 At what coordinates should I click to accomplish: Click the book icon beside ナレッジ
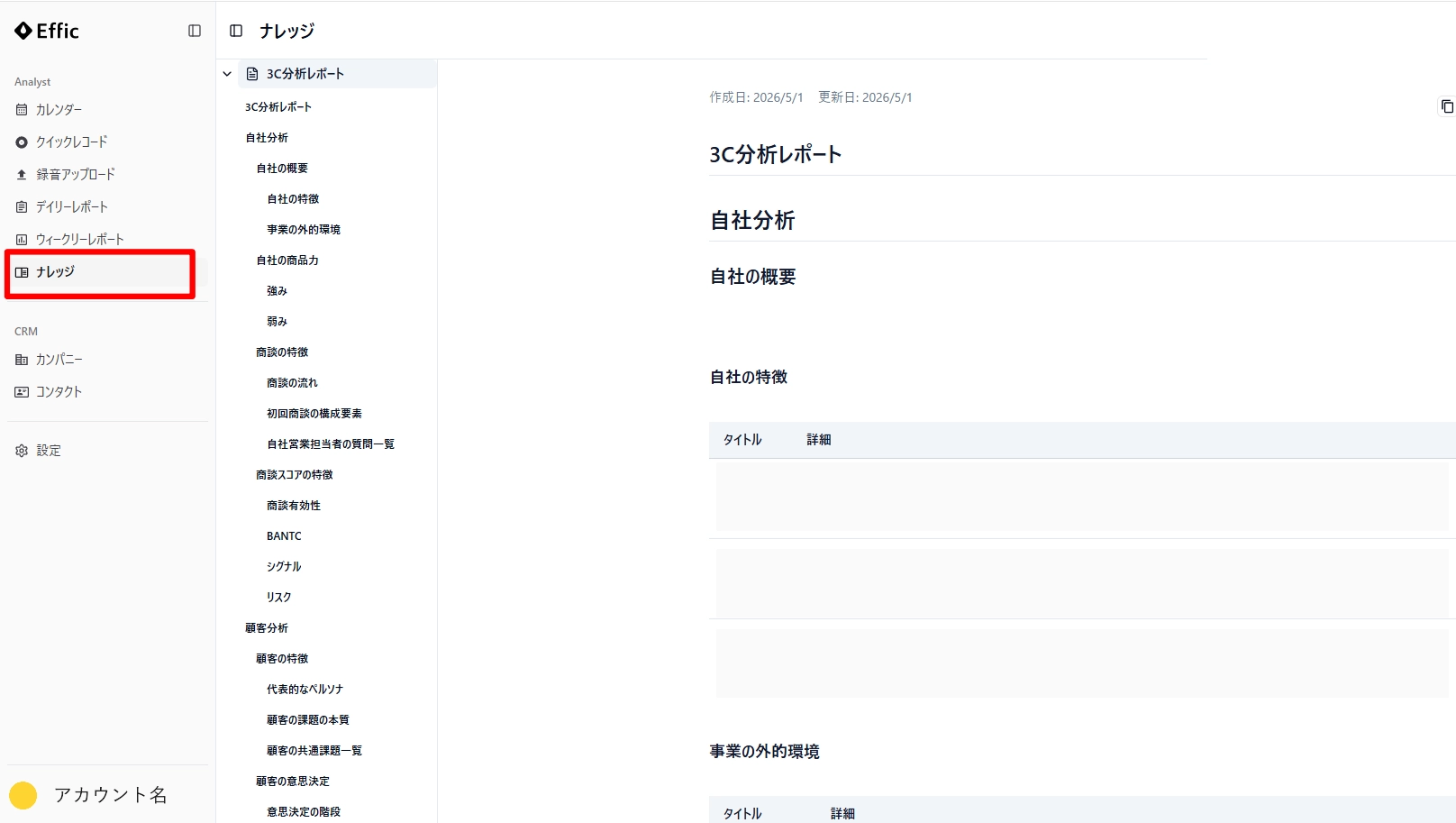click(22, 272)
